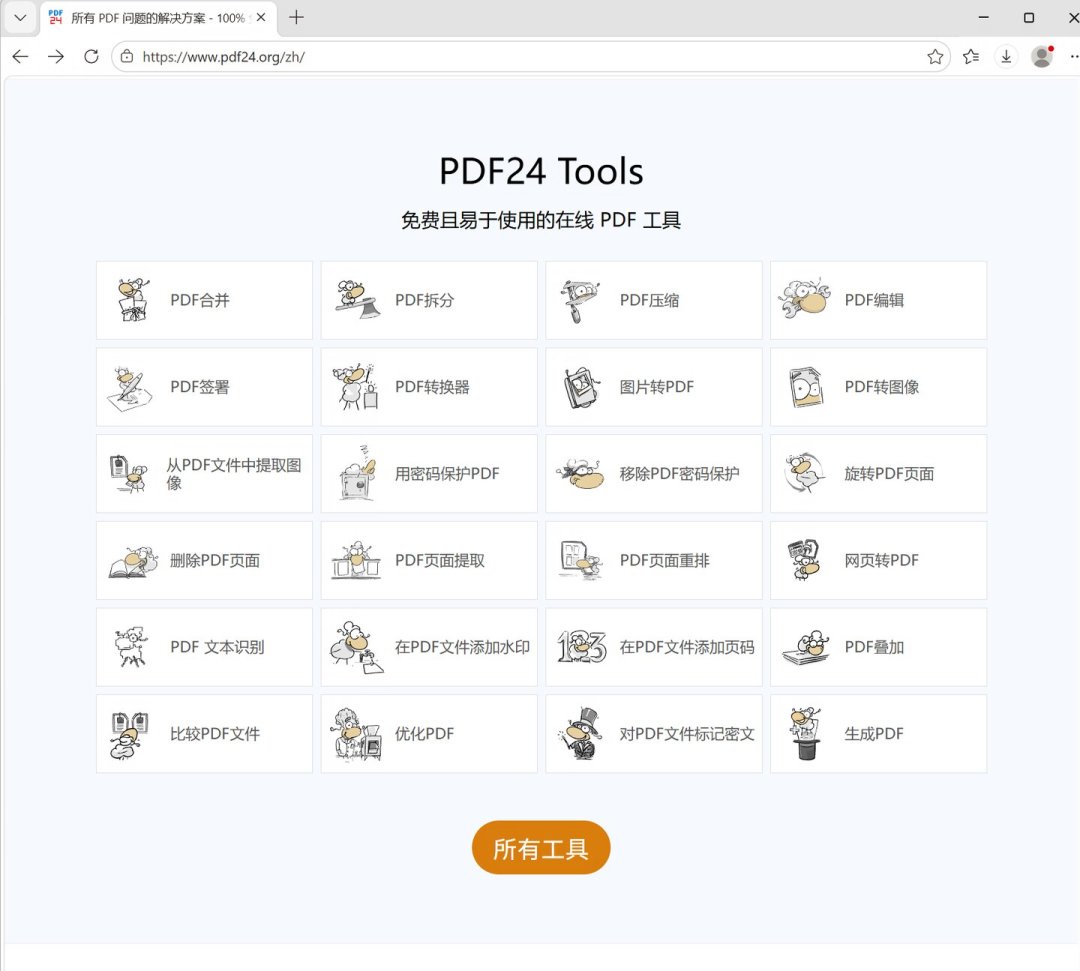1080x971 pixels.
Task: Click the 从PDF文件中提取图像 icon
Action: pyautogui.click(x=129, y=474)
